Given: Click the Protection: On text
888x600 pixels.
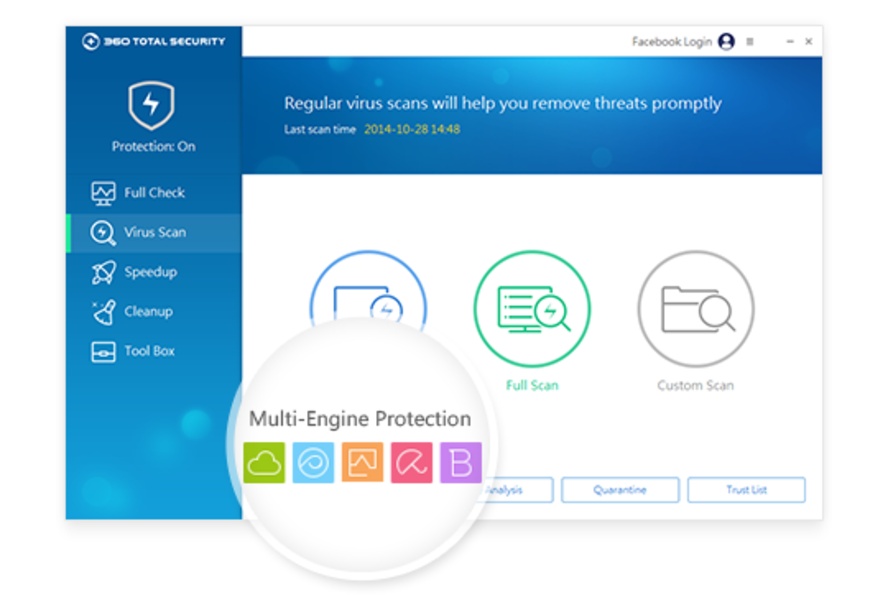Looking at the screenshot, I should pyautogui.click(x=153, y=147).
